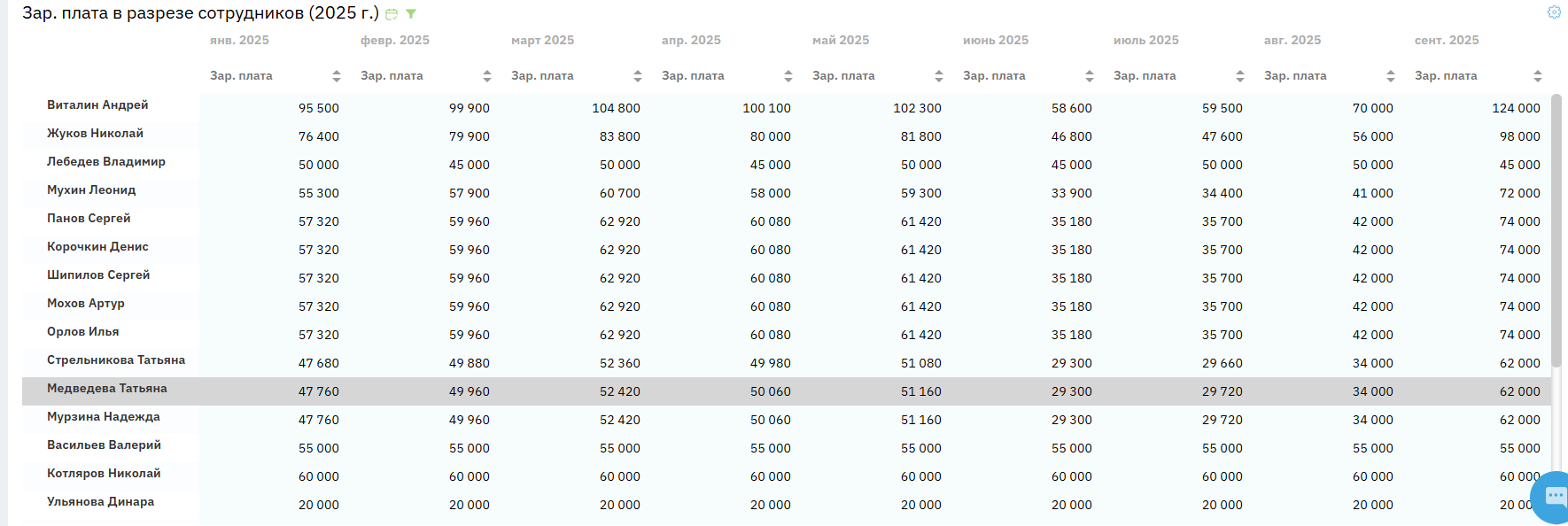This screenshot has width=1568, height=526.
Task: Sort by May 2025 salary arrows
Action: click(939, 76)
